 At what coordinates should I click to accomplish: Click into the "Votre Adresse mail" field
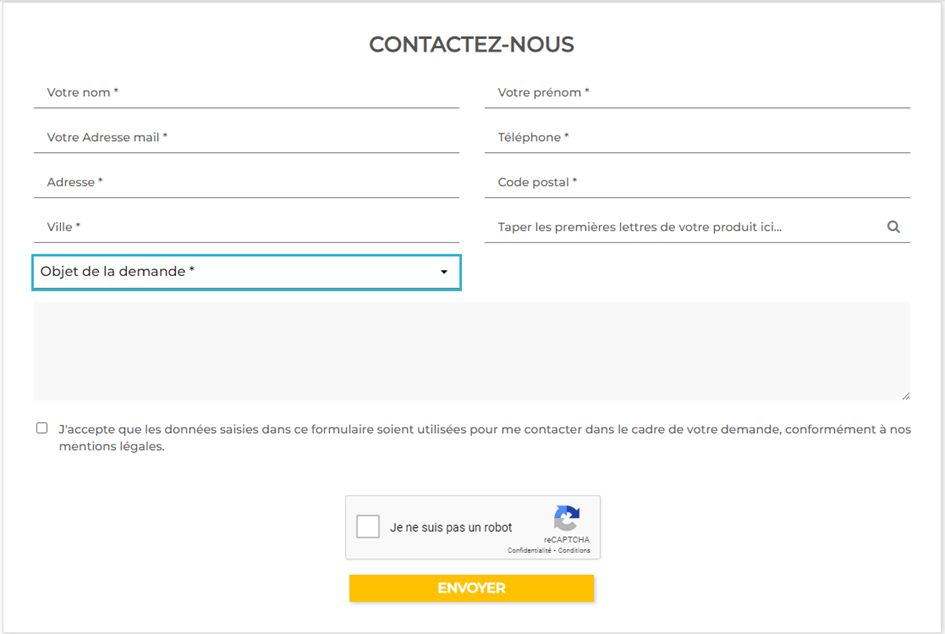[x=246, y=137]
